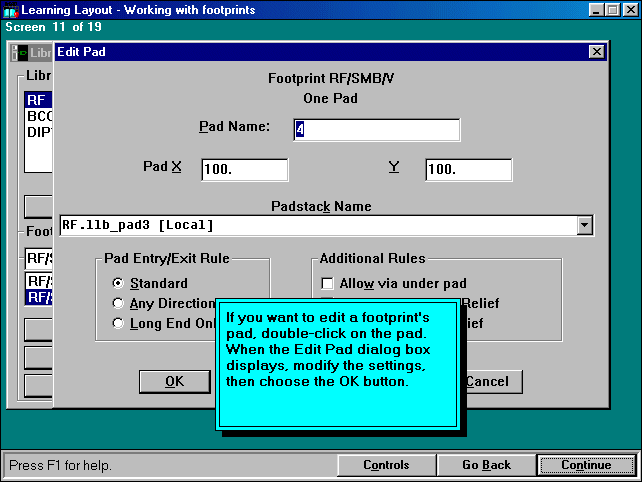Click the Y coordinate input field
Image resolution: width=642 pixels, height=482 pixels.
coord(468,170)
